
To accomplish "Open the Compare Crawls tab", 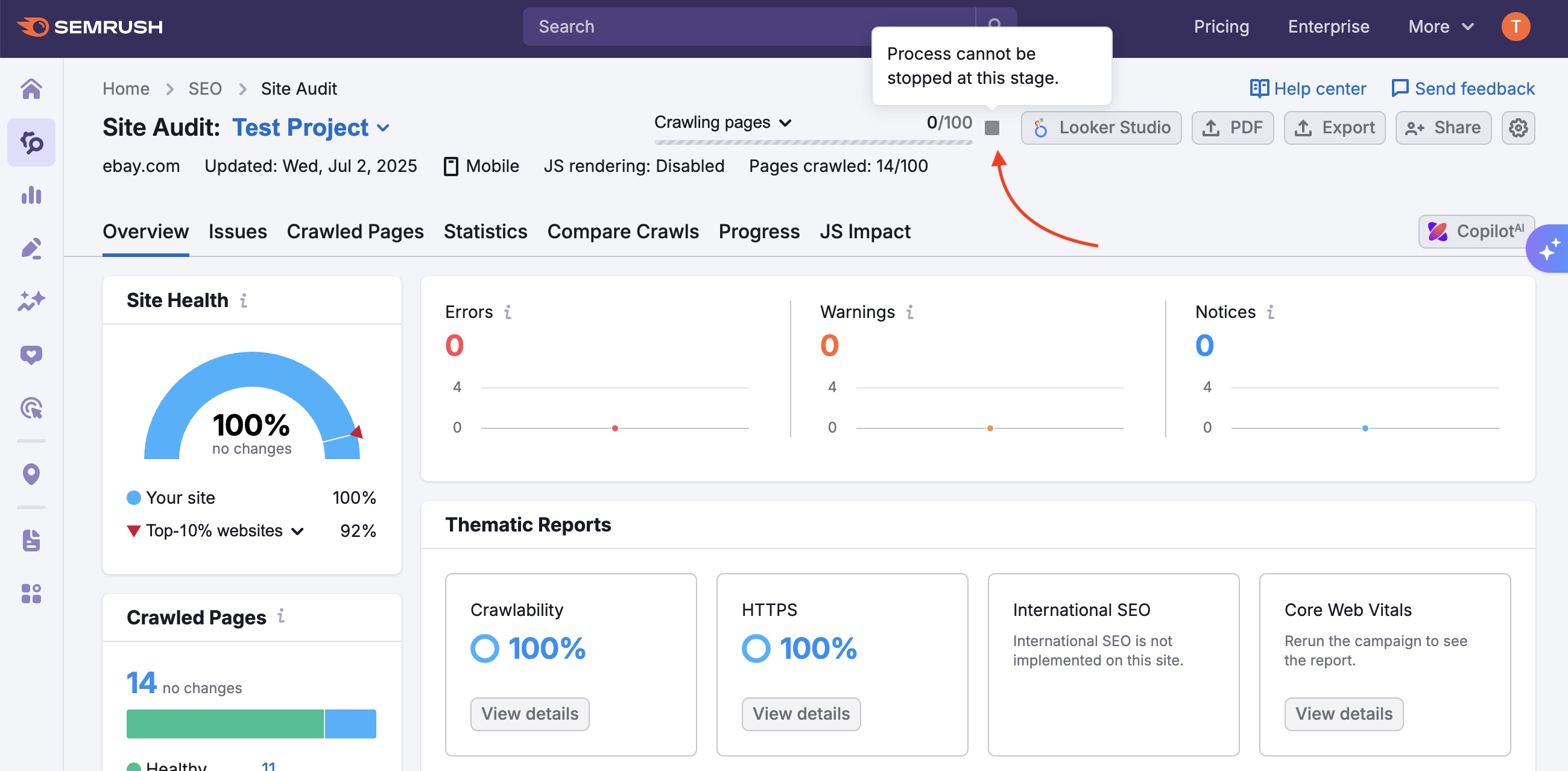I will pyautogui.click(x=623, y=232).
